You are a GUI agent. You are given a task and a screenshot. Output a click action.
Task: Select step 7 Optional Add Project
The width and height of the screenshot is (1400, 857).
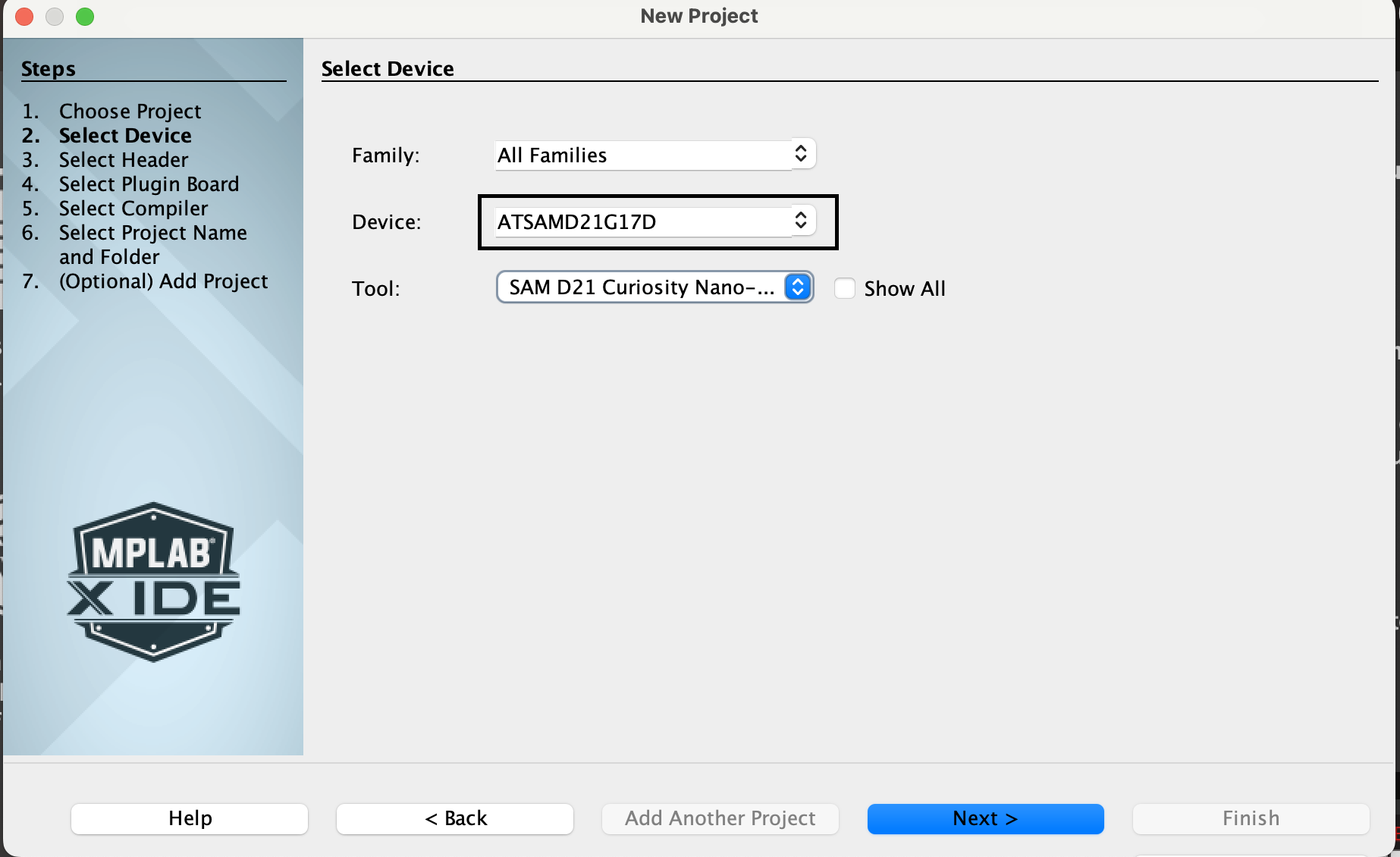(163, 281)
